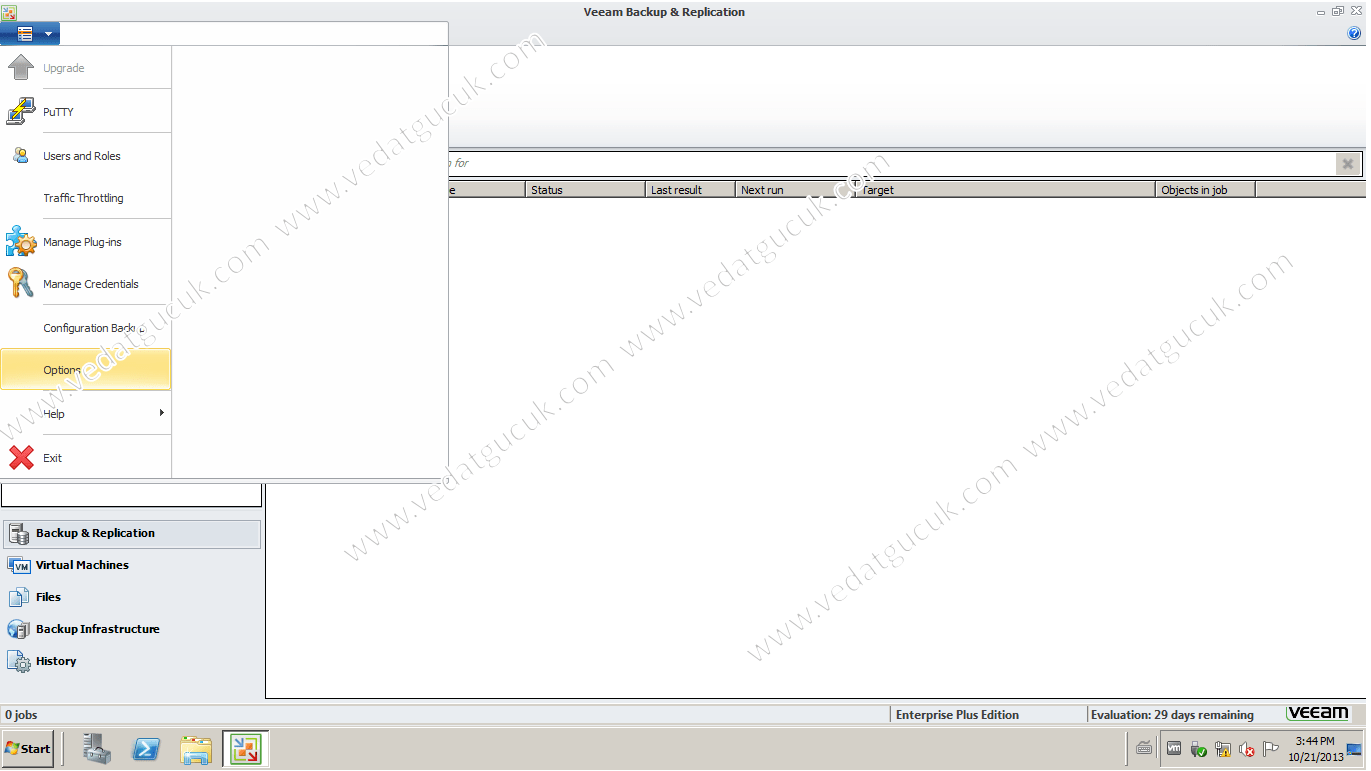This screenshot has height=771, width=1371.
Task: Click the Virtual Machines VM icon
Action: pos(19,566)
